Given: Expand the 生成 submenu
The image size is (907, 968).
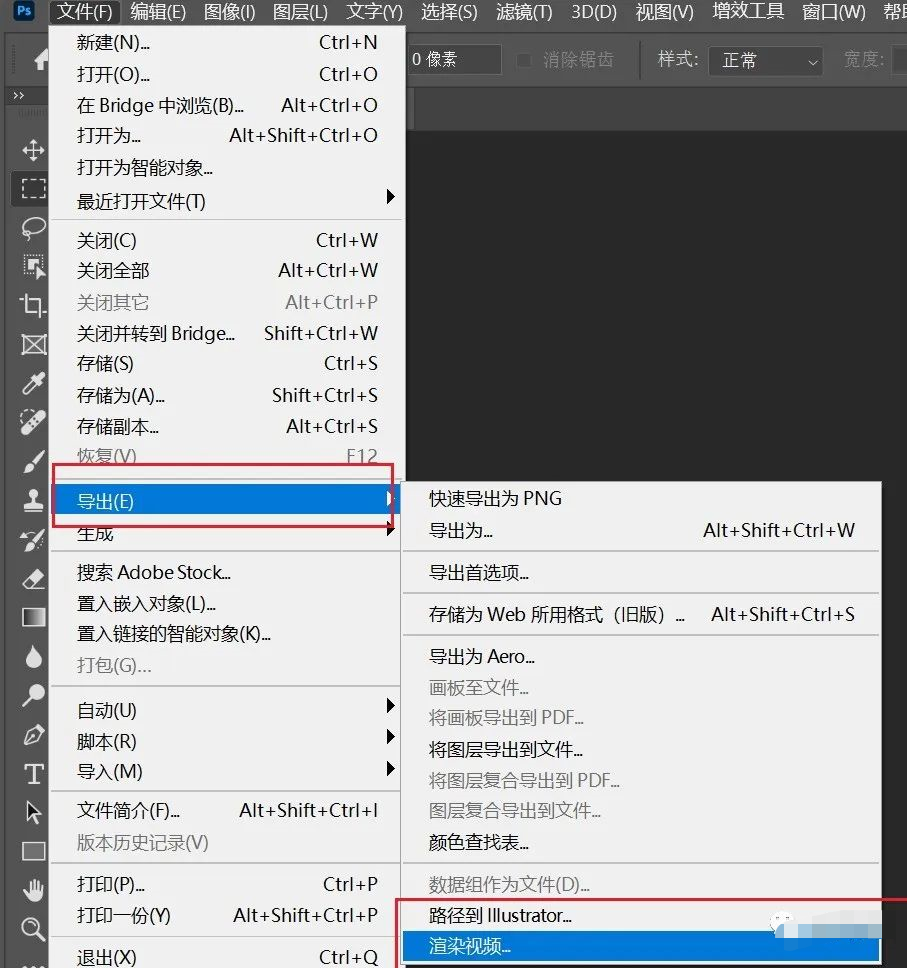Looking at the screenshot, I should 226,533.
